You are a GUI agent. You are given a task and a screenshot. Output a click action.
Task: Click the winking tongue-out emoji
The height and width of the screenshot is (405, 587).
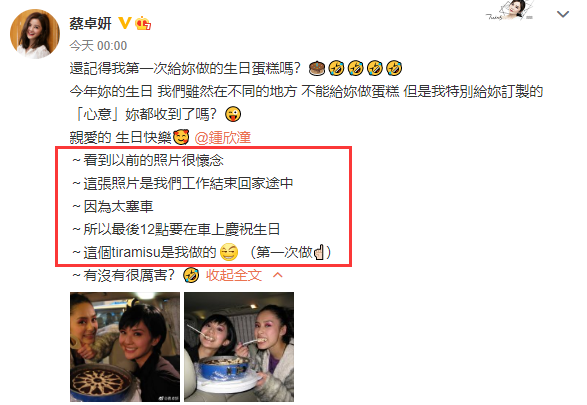[233, 114]
